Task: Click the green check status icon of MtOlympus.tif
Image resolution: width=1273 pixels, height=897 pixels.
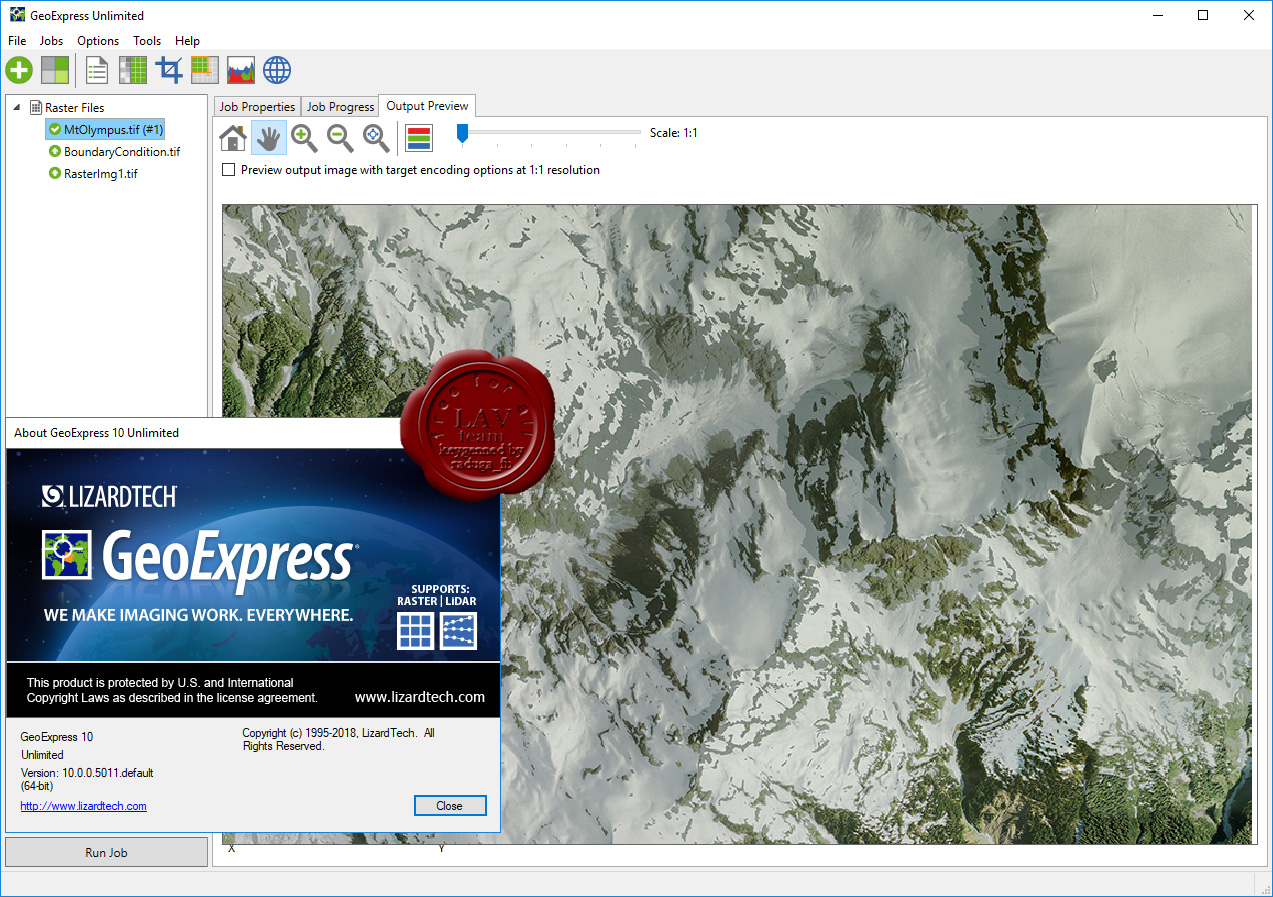Action: pyautogui.click(x=55, y=129)
